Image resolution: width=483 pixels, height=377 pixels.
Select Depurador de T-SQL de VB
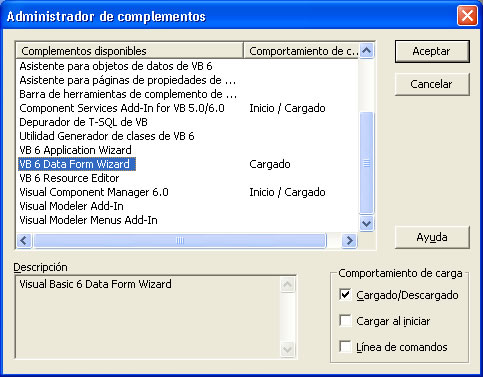point(83,122)
